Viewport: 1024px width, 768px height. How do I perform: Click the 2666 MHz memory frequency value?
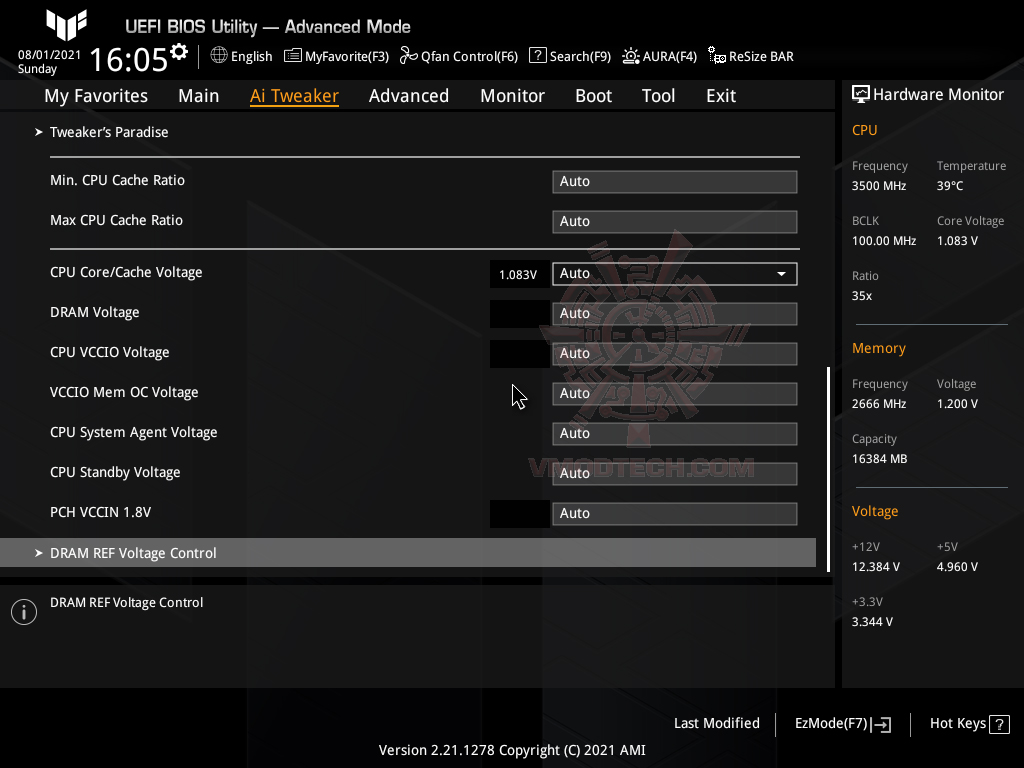coord(879,404)
